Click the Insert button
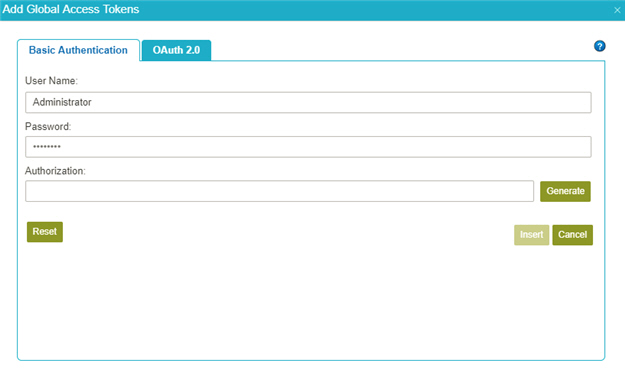This screenshot has height=379, width=625. [531, 235]
